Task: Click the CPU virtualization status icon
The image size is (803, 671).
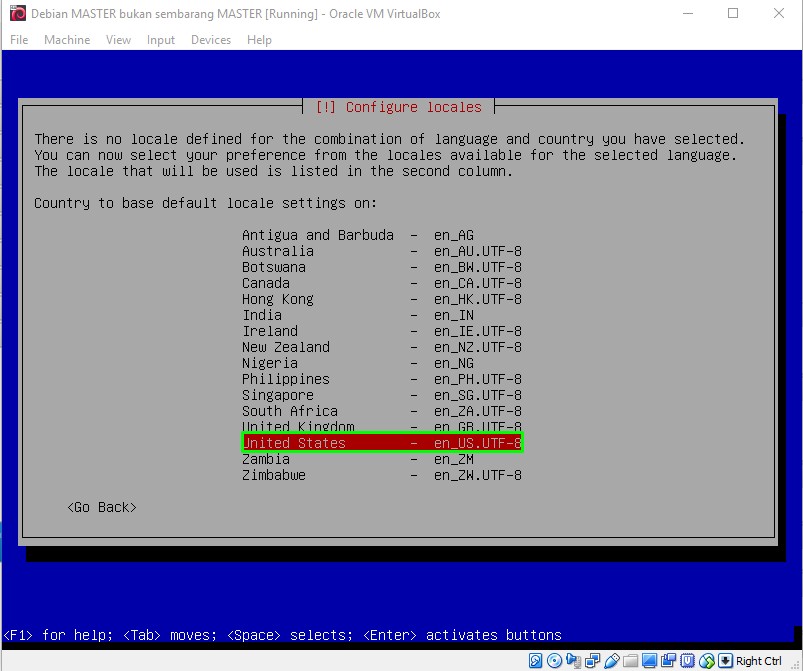Action: coord(687,661)
